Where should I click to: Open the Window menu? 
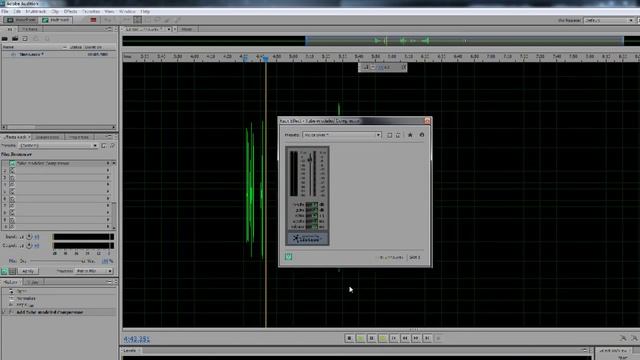tap(127, 11)
